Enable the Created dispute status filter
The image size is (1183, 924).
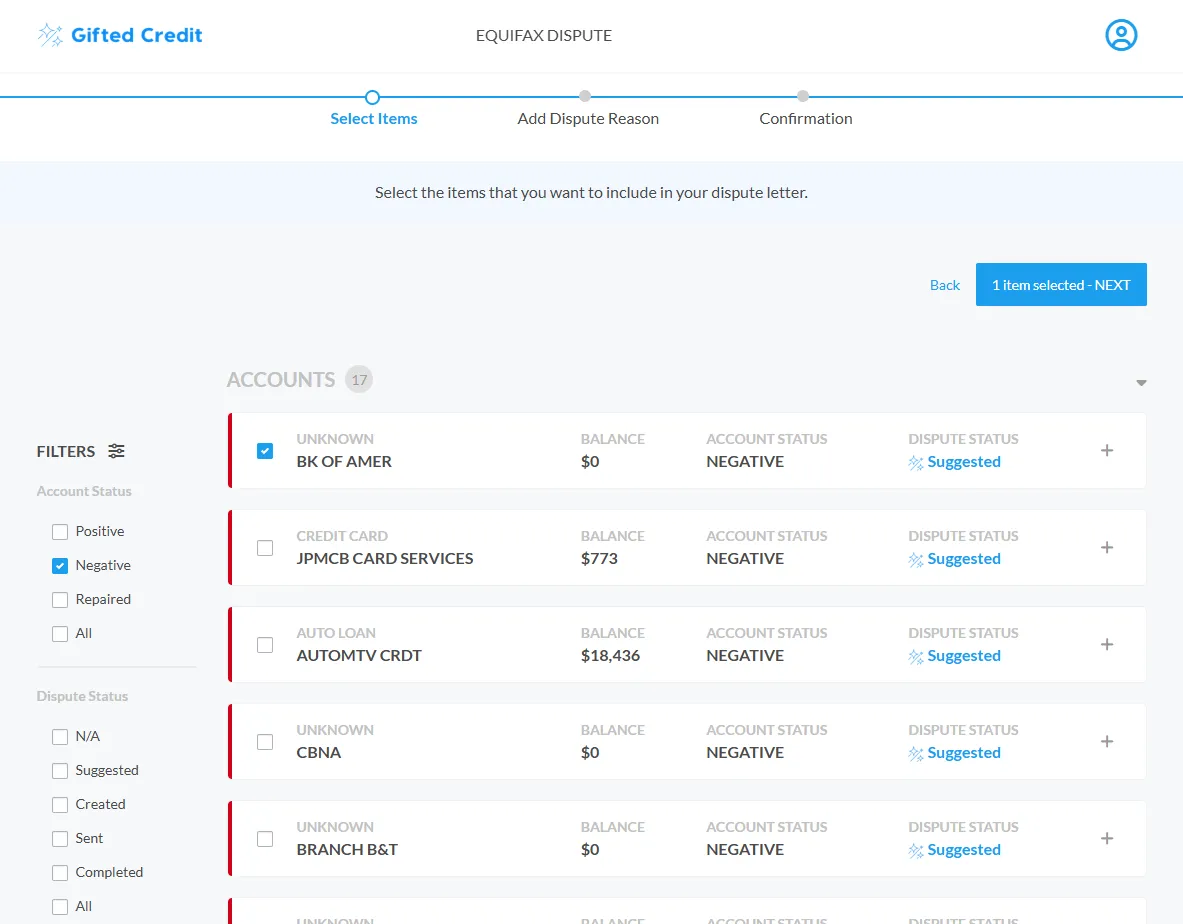[x=60, y=805]
